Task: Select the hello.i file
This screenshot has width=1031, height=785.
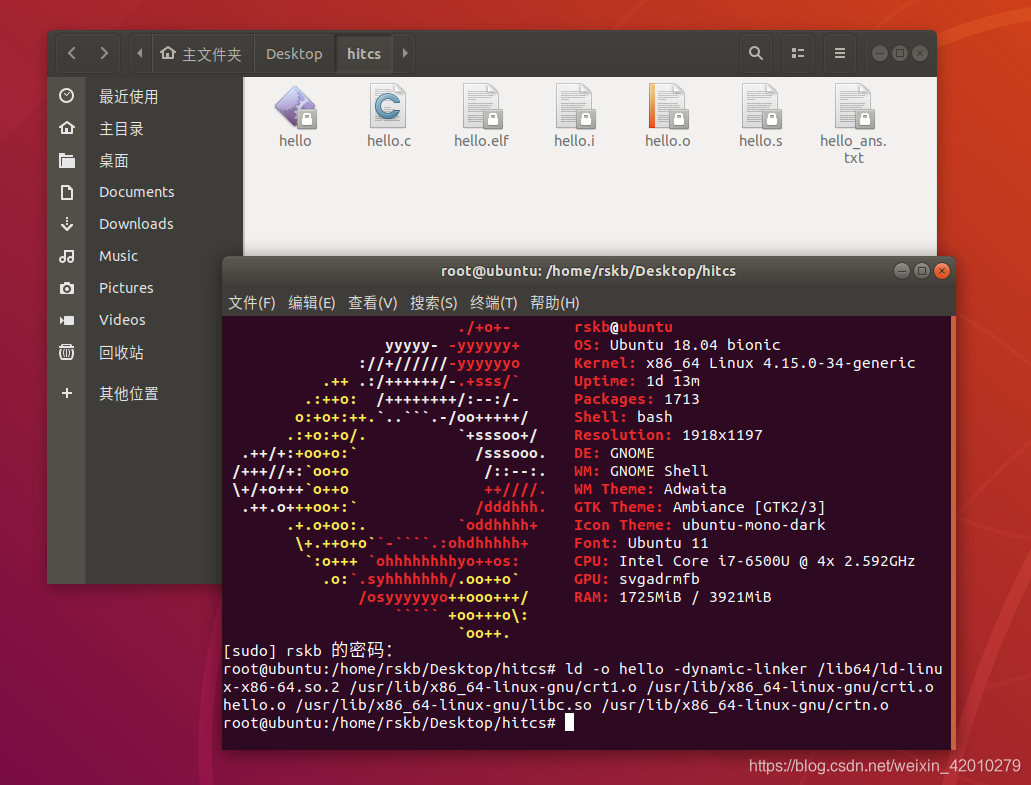Action: click(574, 116)
